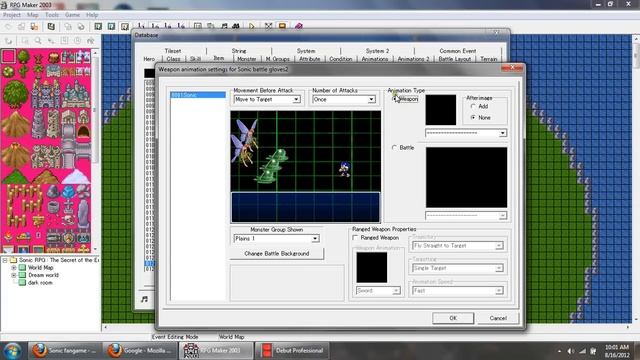Open the Project menu
This screenshot has width=640, height=360.
(12, 15)
